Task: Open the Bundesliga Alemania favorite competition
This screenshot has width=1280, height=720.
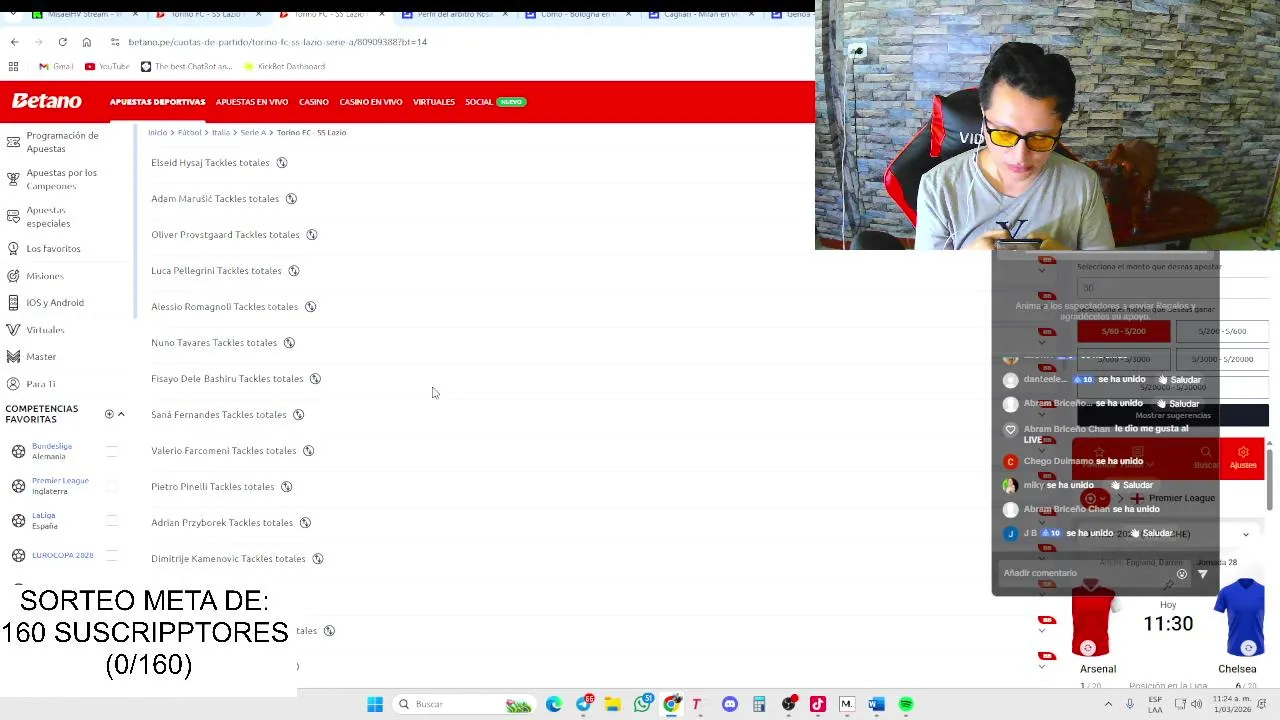Action: click(x=52, y=451)
